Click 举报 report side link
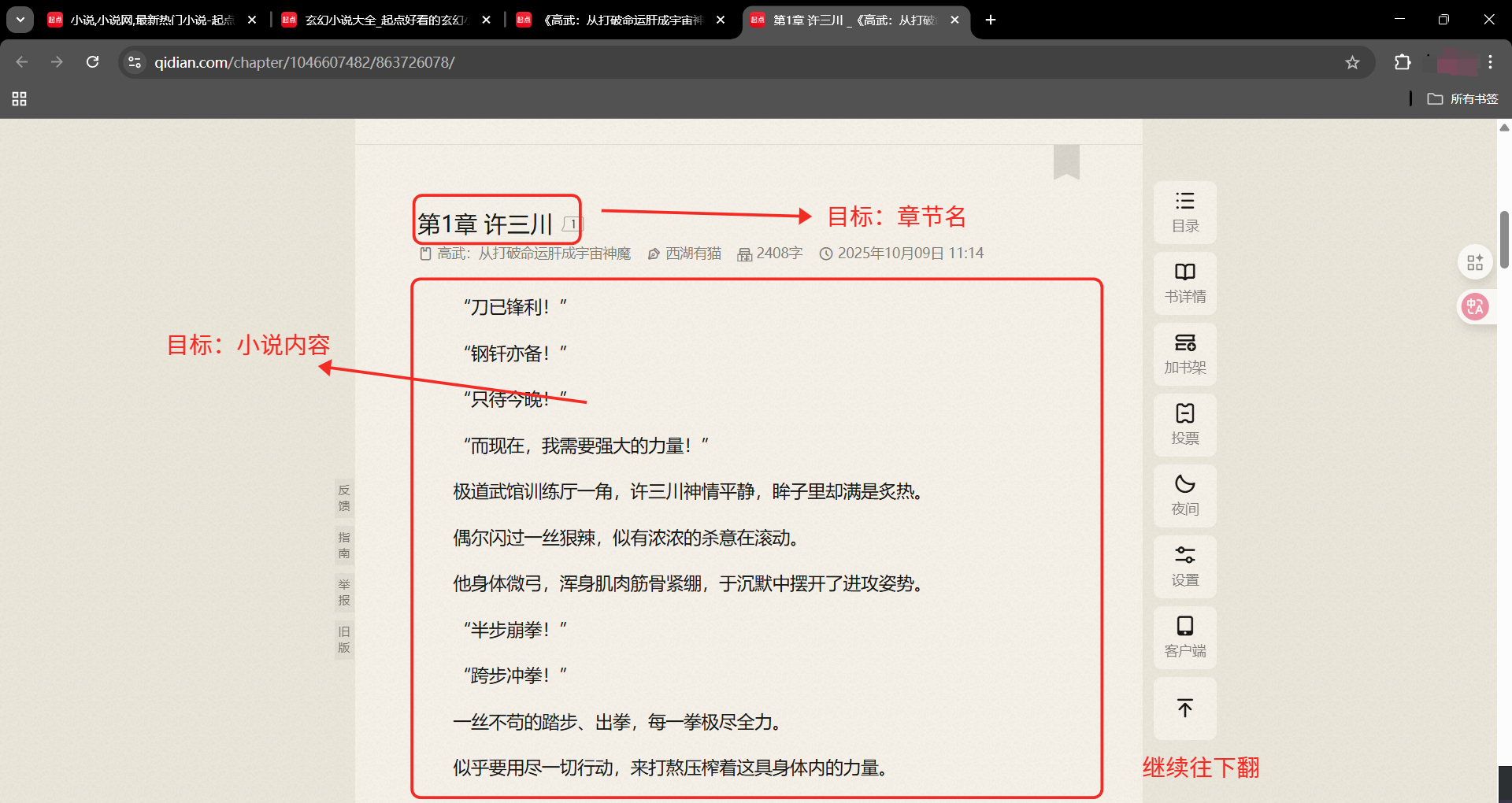 (344, 592)
